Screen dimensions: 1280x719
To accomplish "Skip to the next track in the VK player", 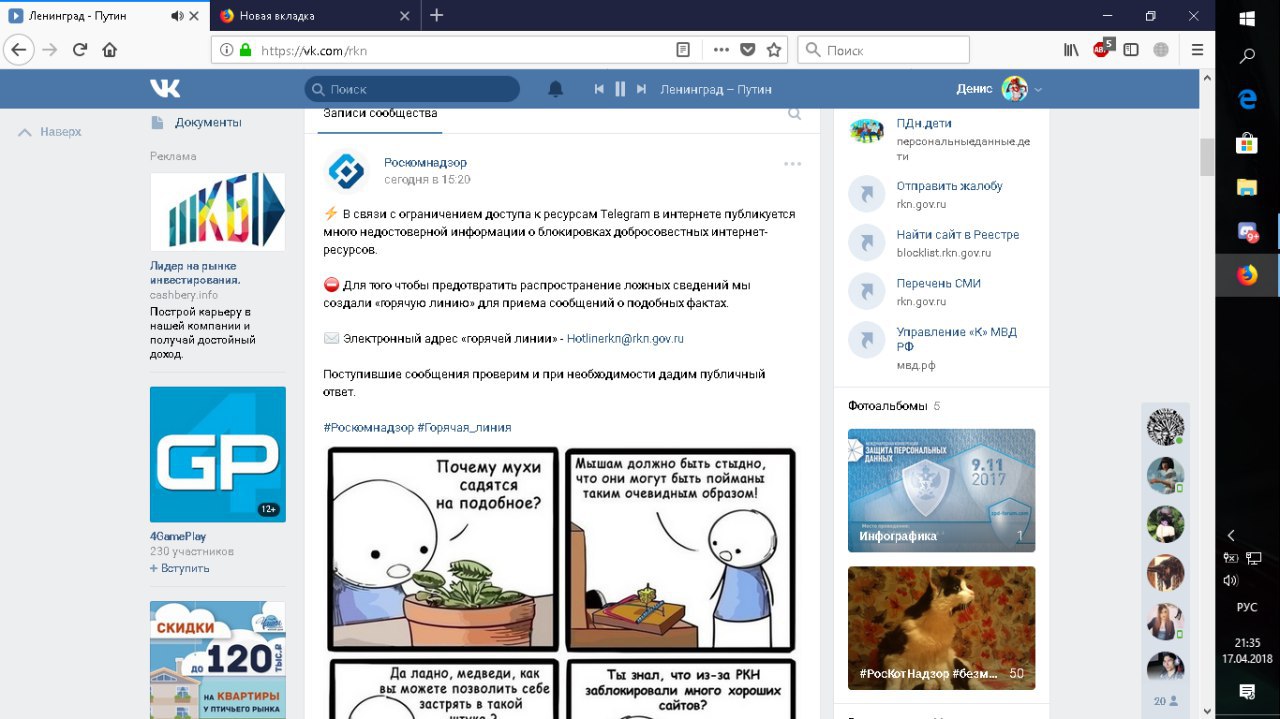I will point(641,89).
